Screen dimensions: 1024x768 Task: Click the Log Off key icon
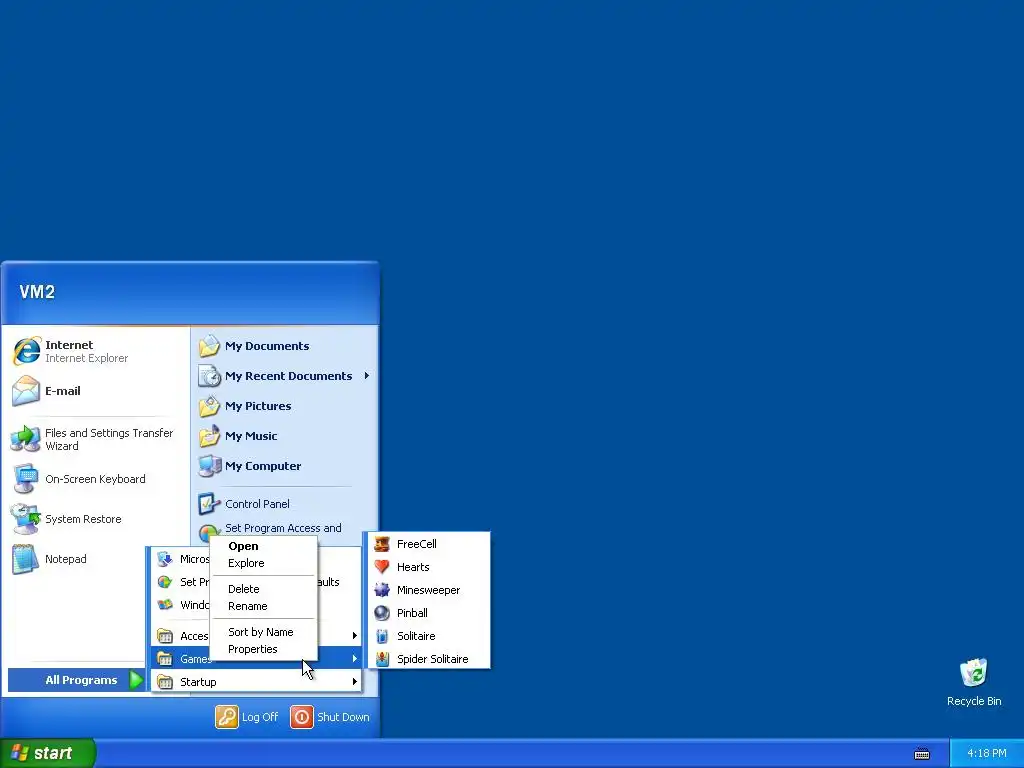point(227,716)
